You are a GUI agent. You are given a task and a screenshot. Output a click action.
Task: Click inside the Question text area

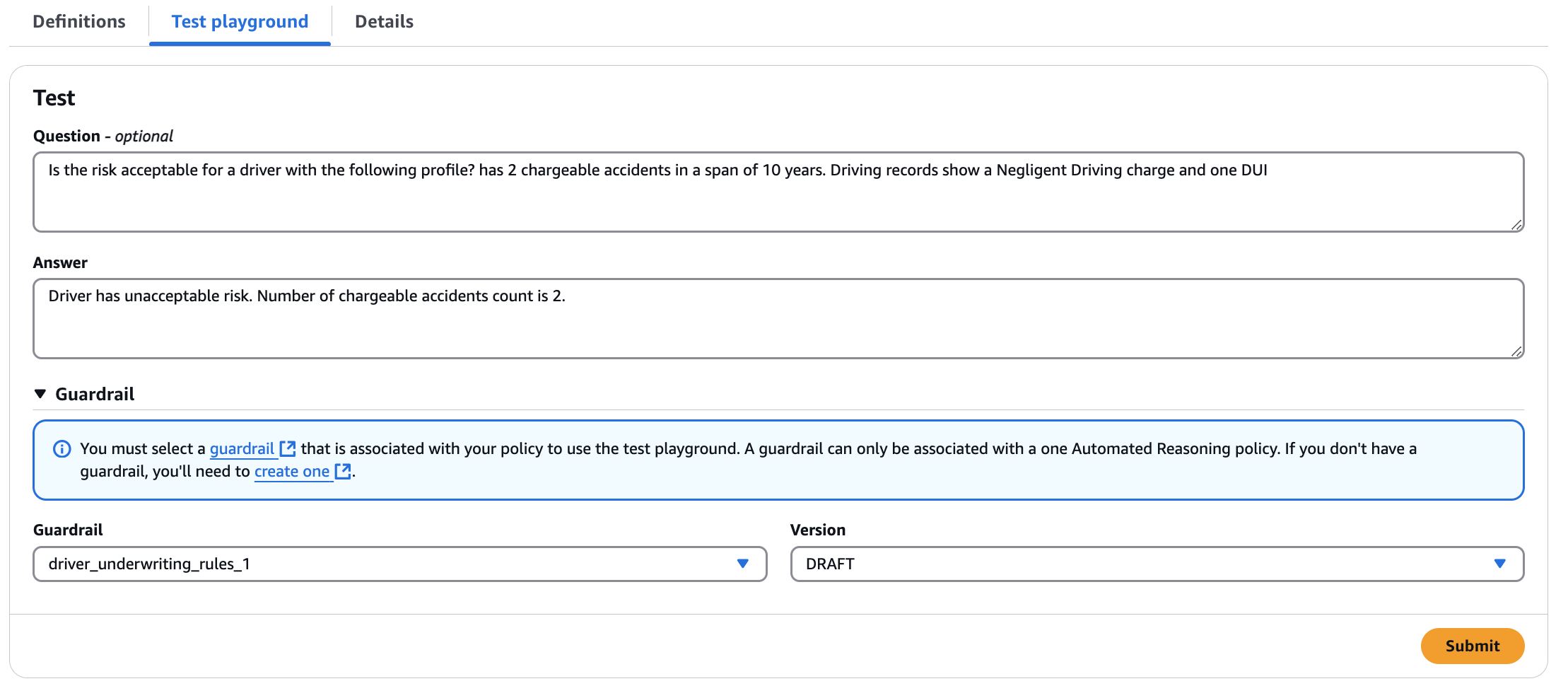(778, 192)
